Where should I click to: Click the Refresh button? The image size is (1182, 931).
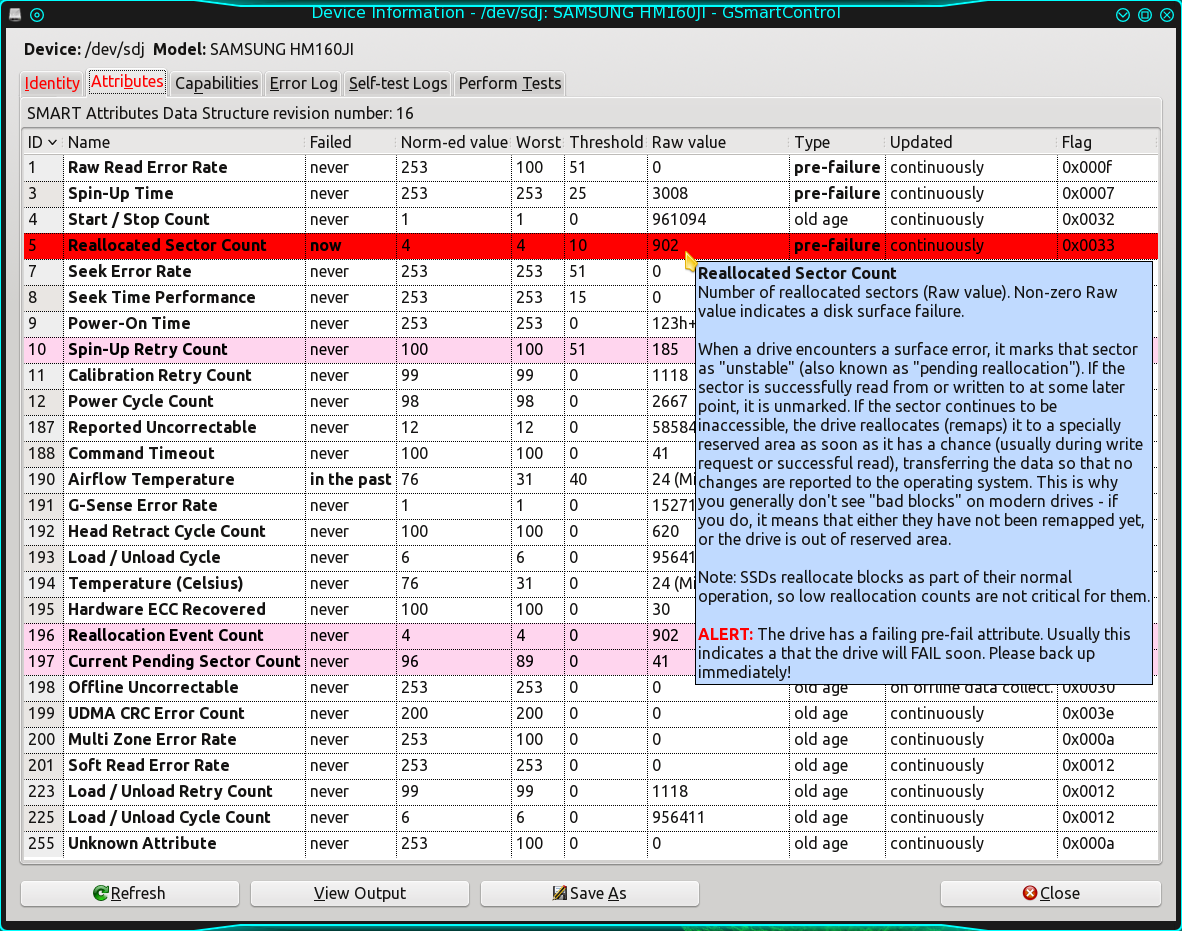(x=130, y=893)
